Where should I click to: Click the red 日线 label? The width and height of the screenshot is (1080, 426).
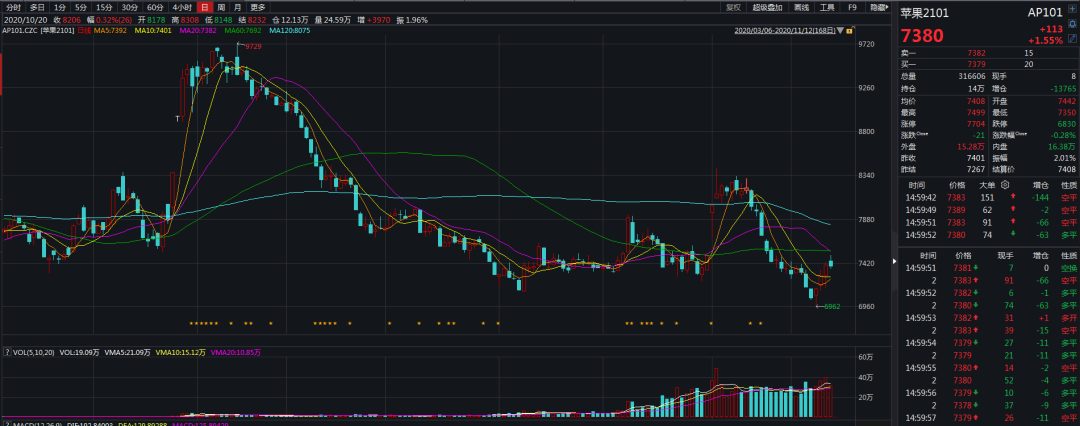84,31
